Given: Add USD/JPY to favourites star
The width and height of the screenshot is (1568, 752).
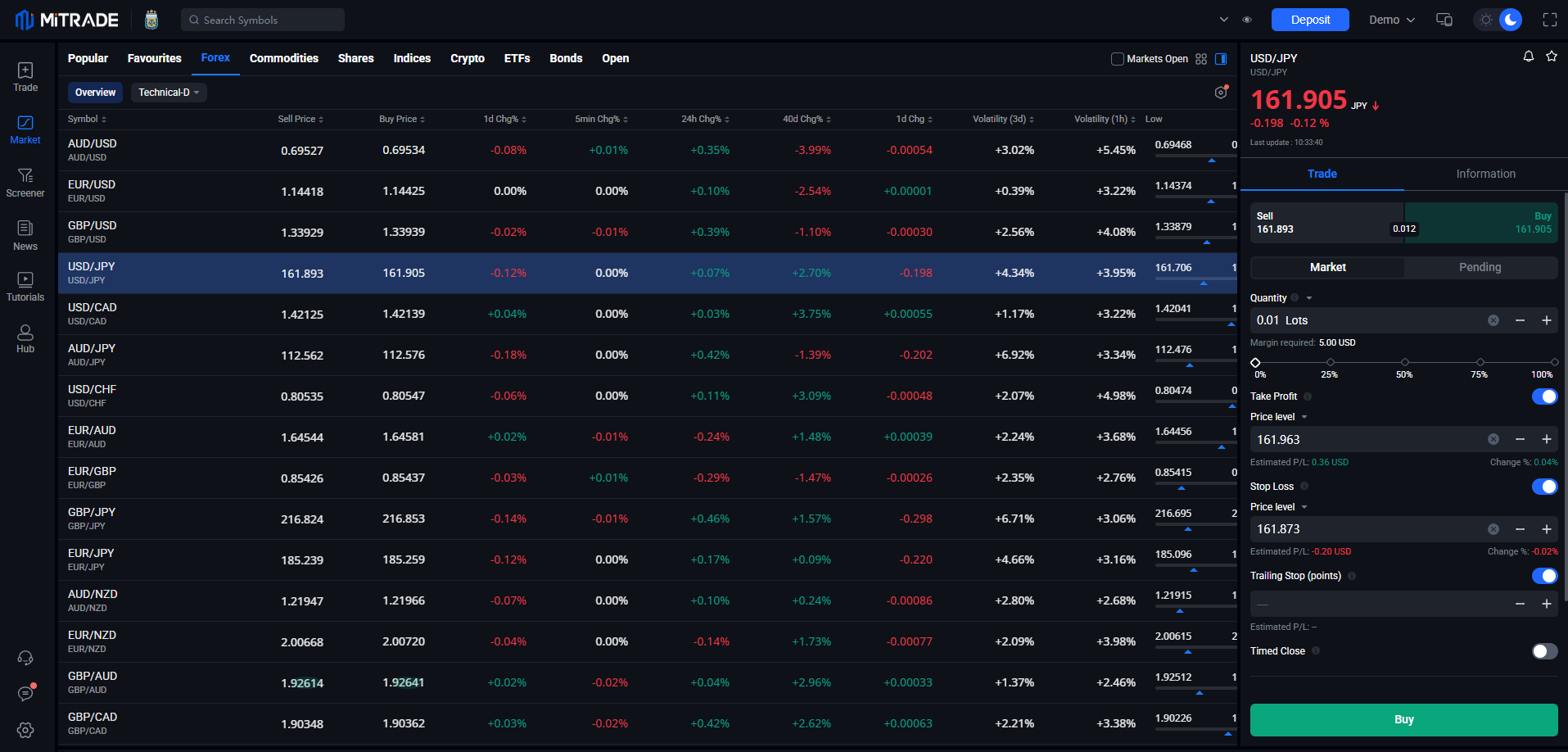Looking at the screenshot, I should tap(1551, 57).
